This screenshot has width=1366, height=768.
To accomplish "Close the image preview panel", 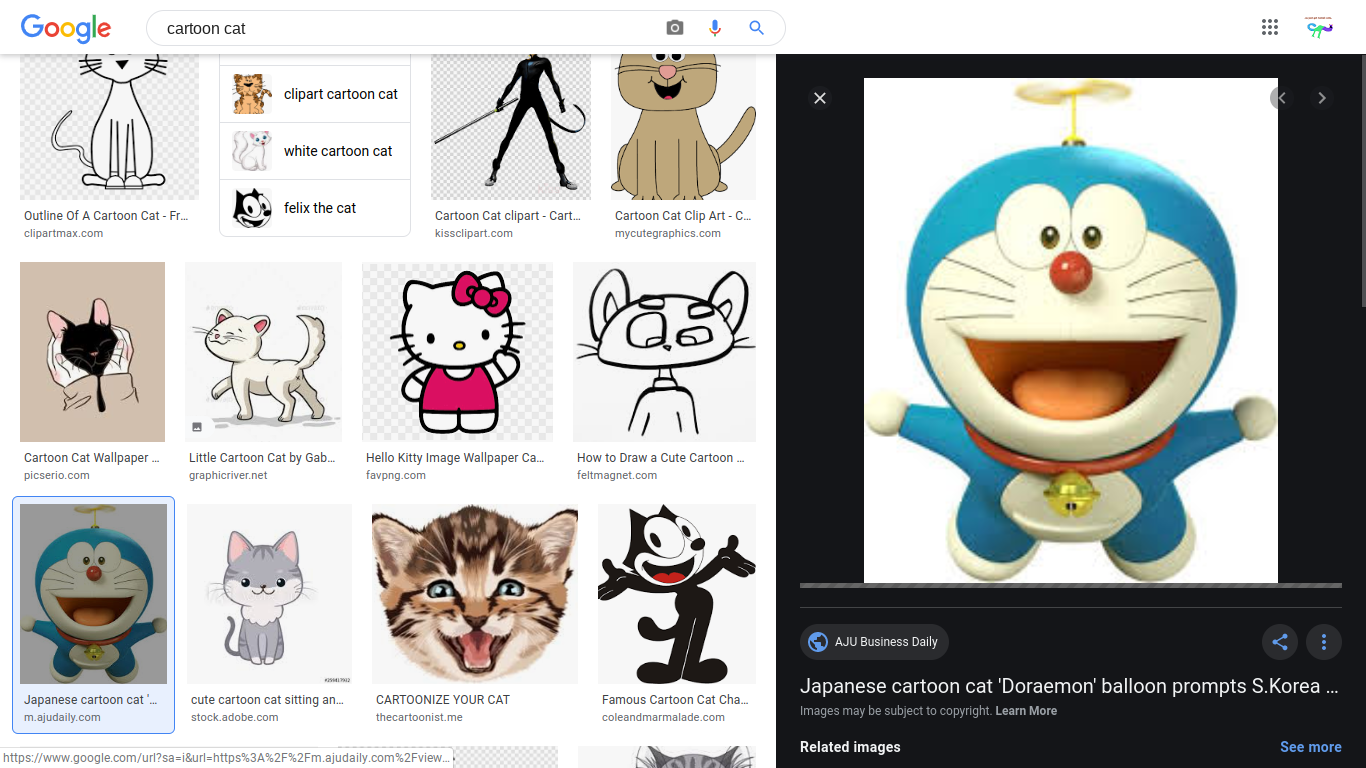I will pos(820,98).
